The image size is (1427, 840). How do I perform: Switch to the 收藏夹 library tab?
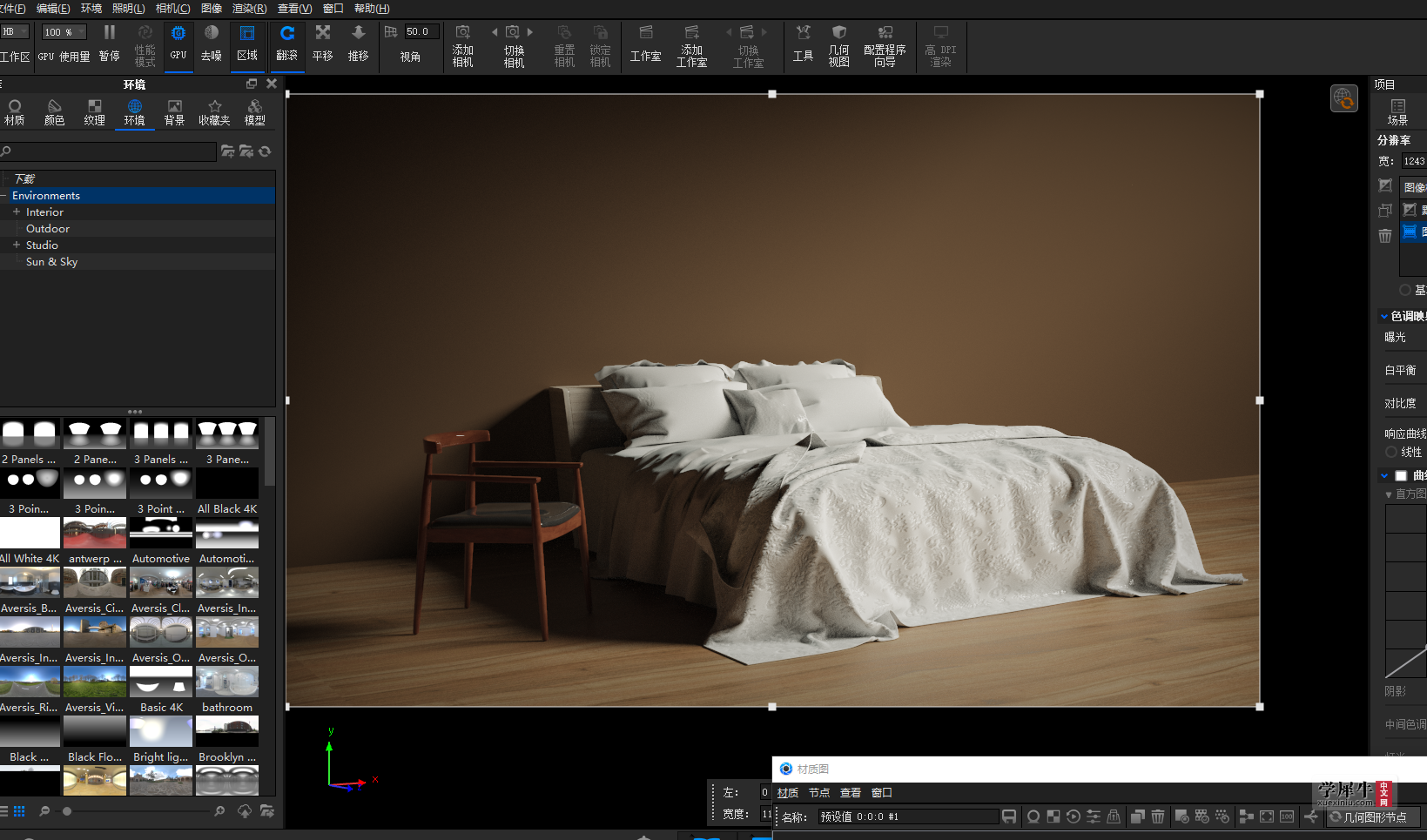[214, 113]
